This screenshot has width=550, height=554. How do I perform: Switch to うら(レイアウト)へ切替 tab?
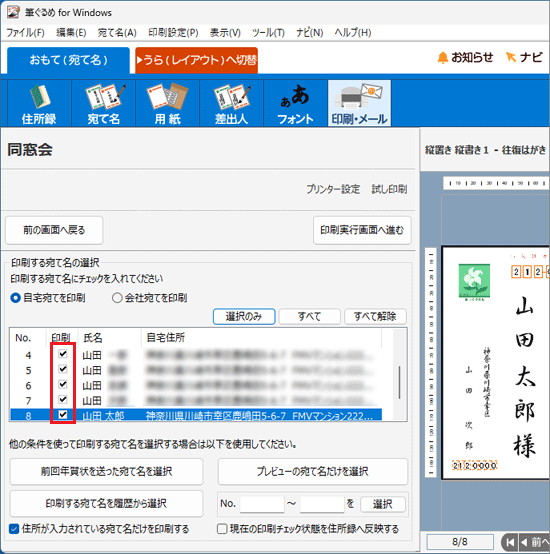pyautogui.click(x=196, y=60)
